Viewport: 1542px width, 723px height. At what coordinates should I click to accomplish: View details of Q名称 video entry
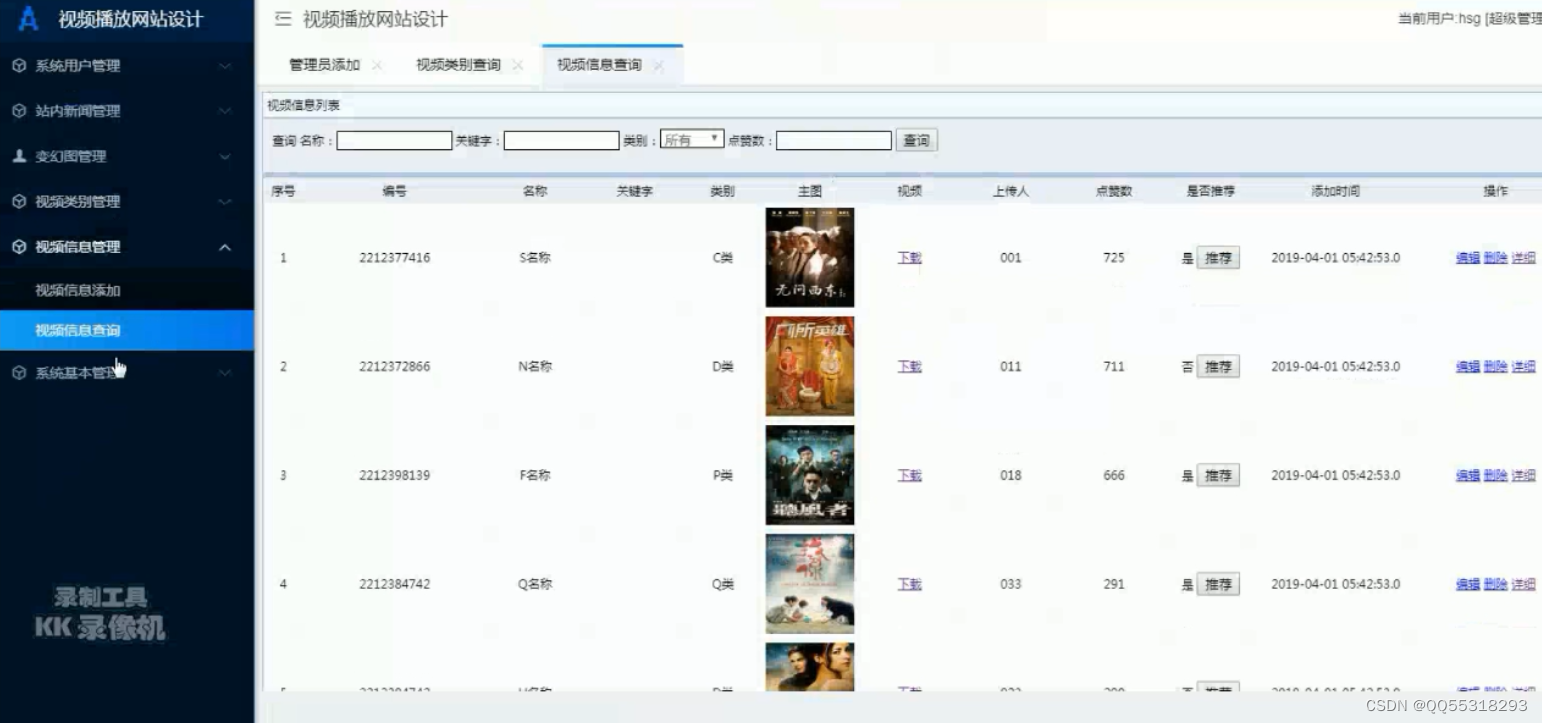[x=1523, y=584]
